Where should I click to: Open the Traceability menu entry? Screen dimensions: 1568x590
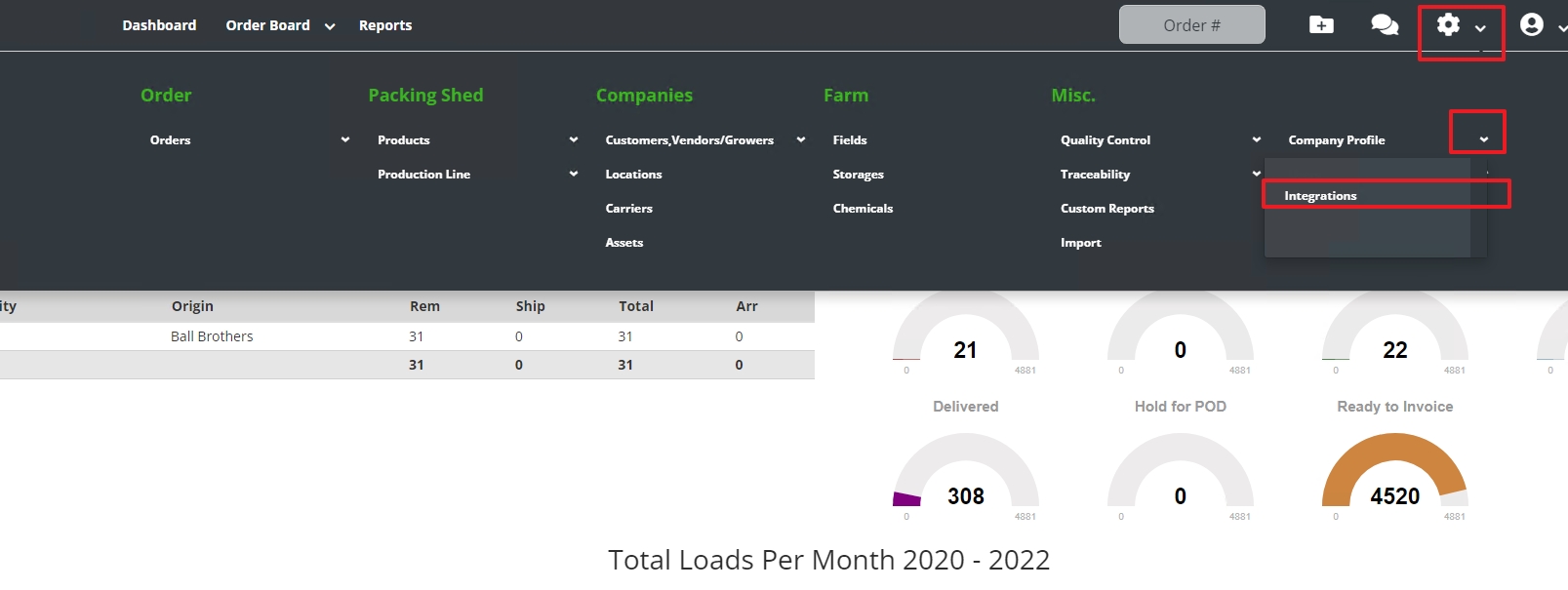point(1095,175)
